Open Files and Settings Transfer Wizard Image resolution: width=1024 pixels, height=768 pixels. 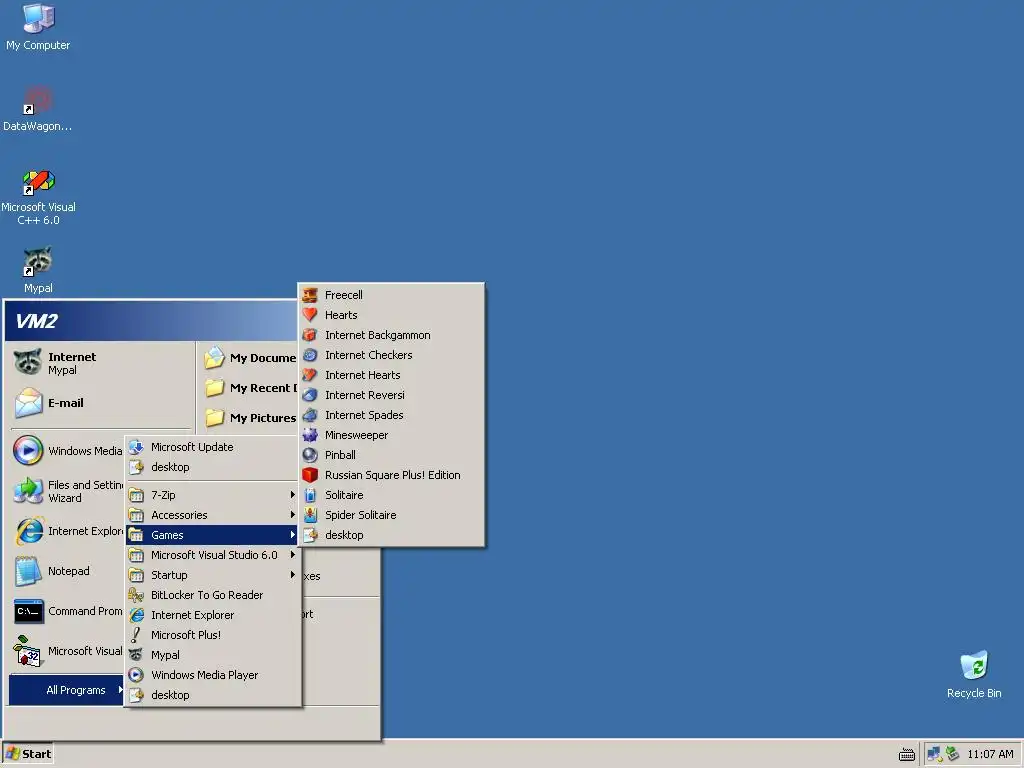[x=67, y=491]
